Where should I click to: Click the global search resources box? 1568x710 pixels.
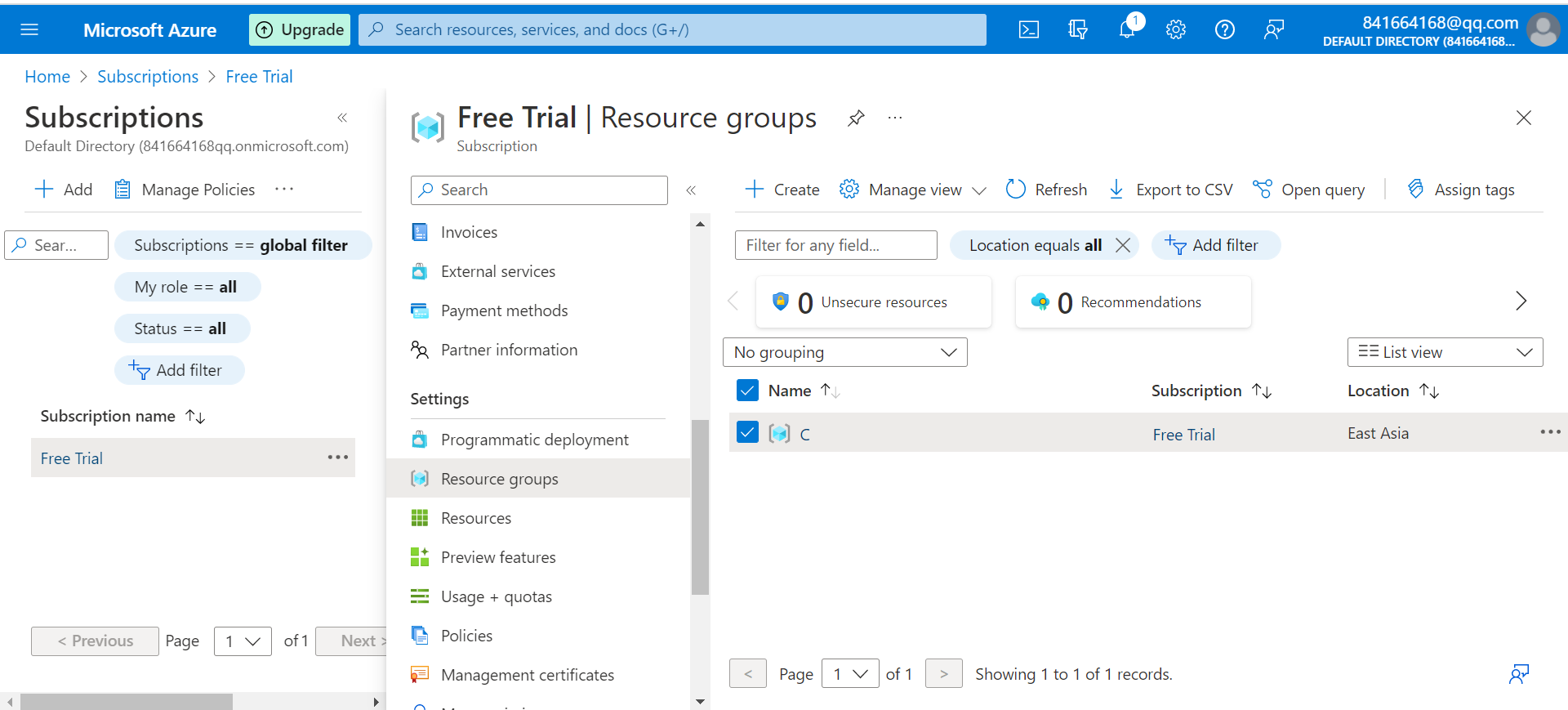(672, 29)
